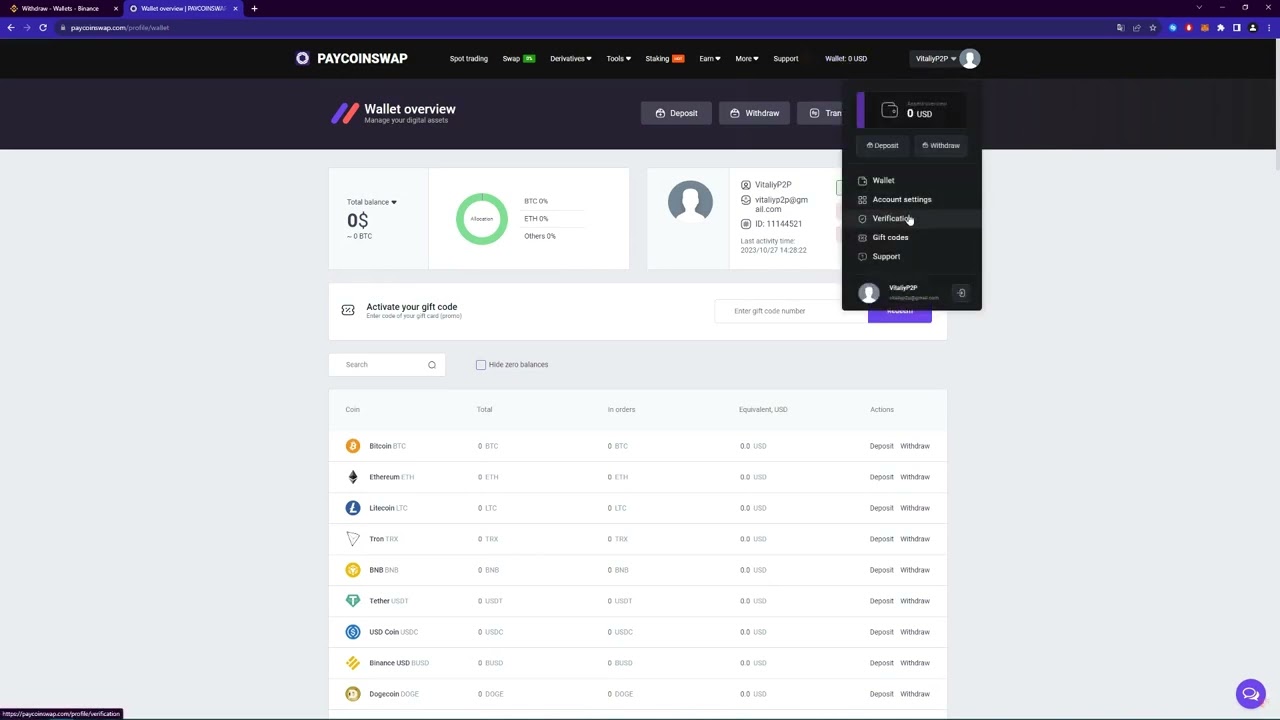Click Support link in top navigation
The image size is (1280, 720).
click(x=786, y=59)
